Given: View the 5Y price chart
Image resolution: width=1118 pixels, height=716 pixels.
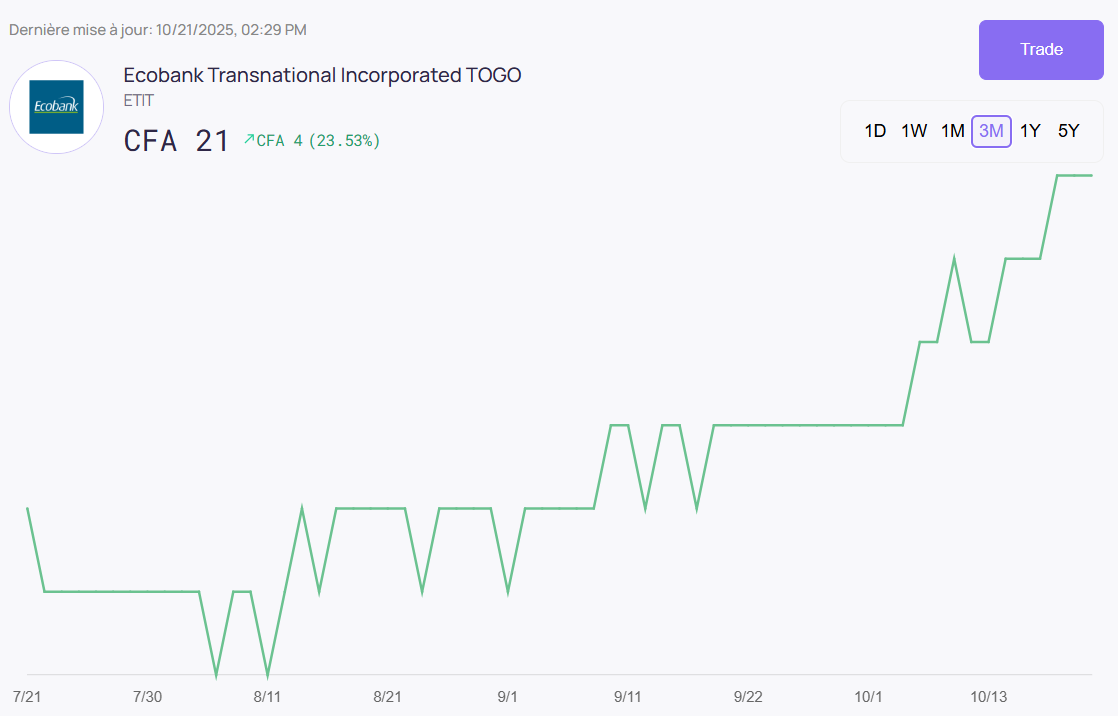Looking at the screenshot, I should 1068,131.
